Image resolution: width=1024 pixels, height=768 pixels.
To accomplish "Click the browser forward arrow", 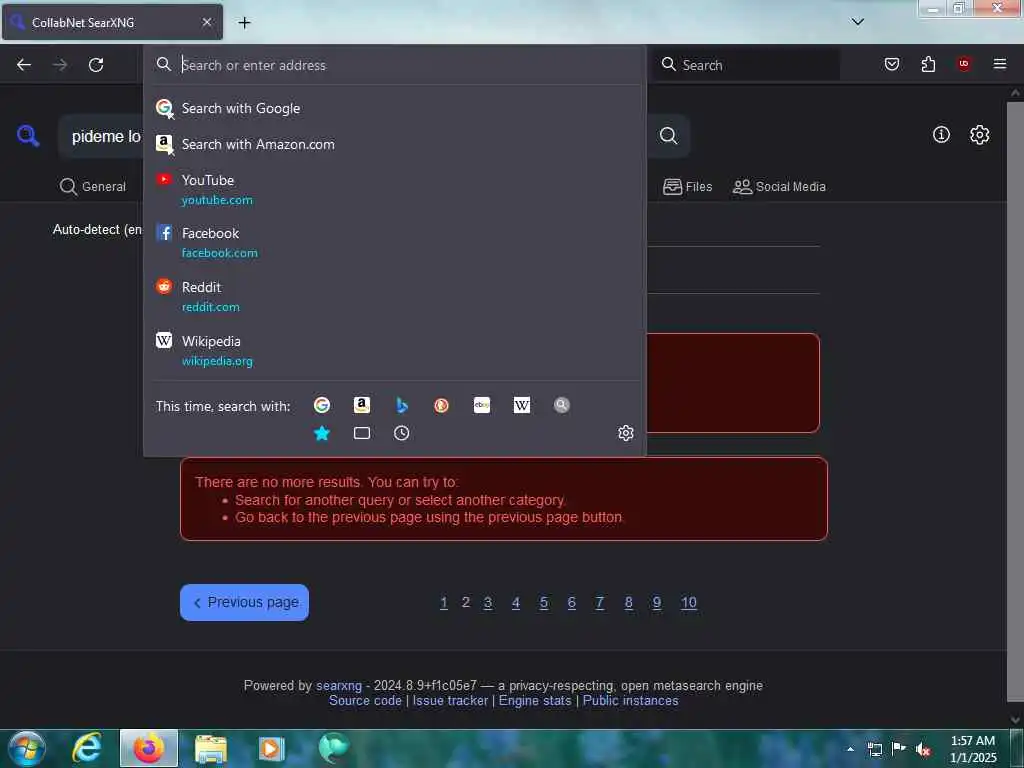I will click(60, 65).
